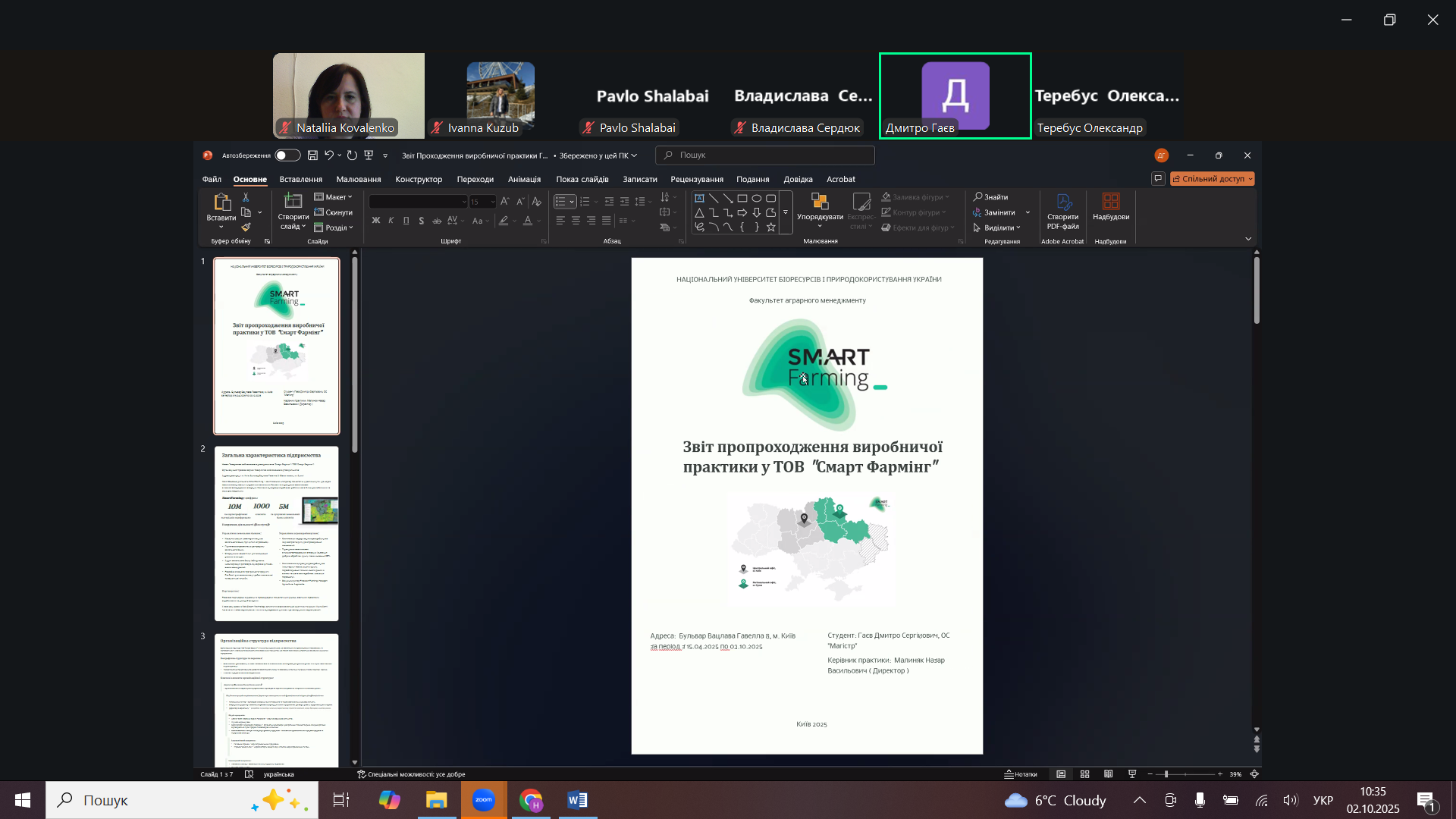Switch to slide sorter view
This screenshot has height=819, width=1456.
(1085, 774)
